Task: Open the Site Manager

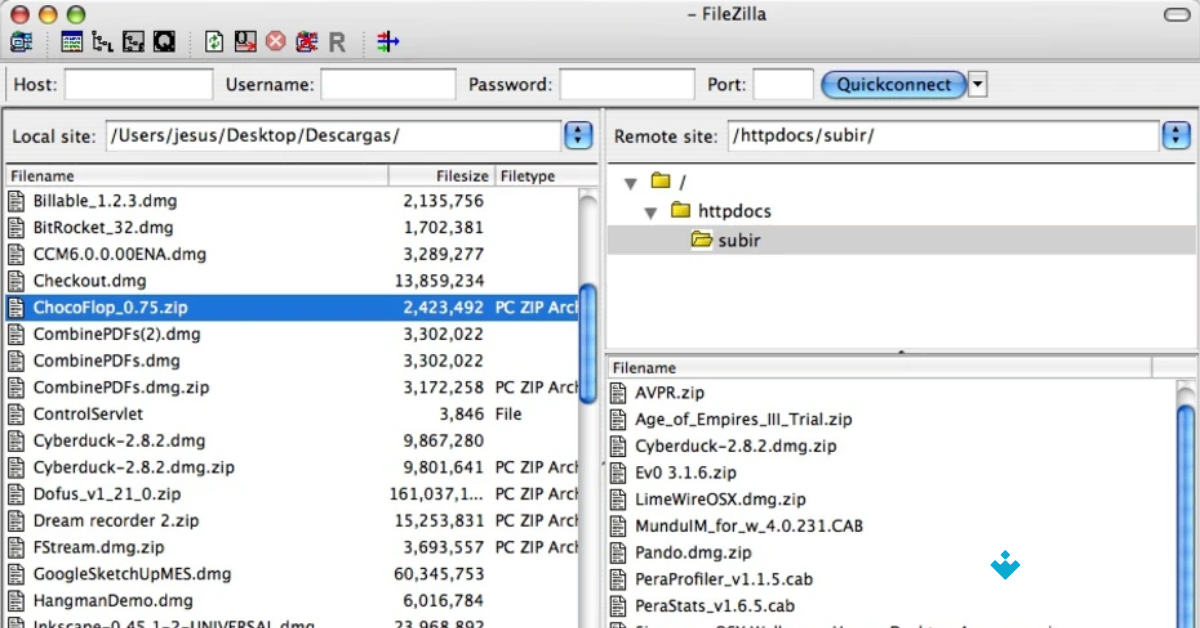Action: click(22, 42)
